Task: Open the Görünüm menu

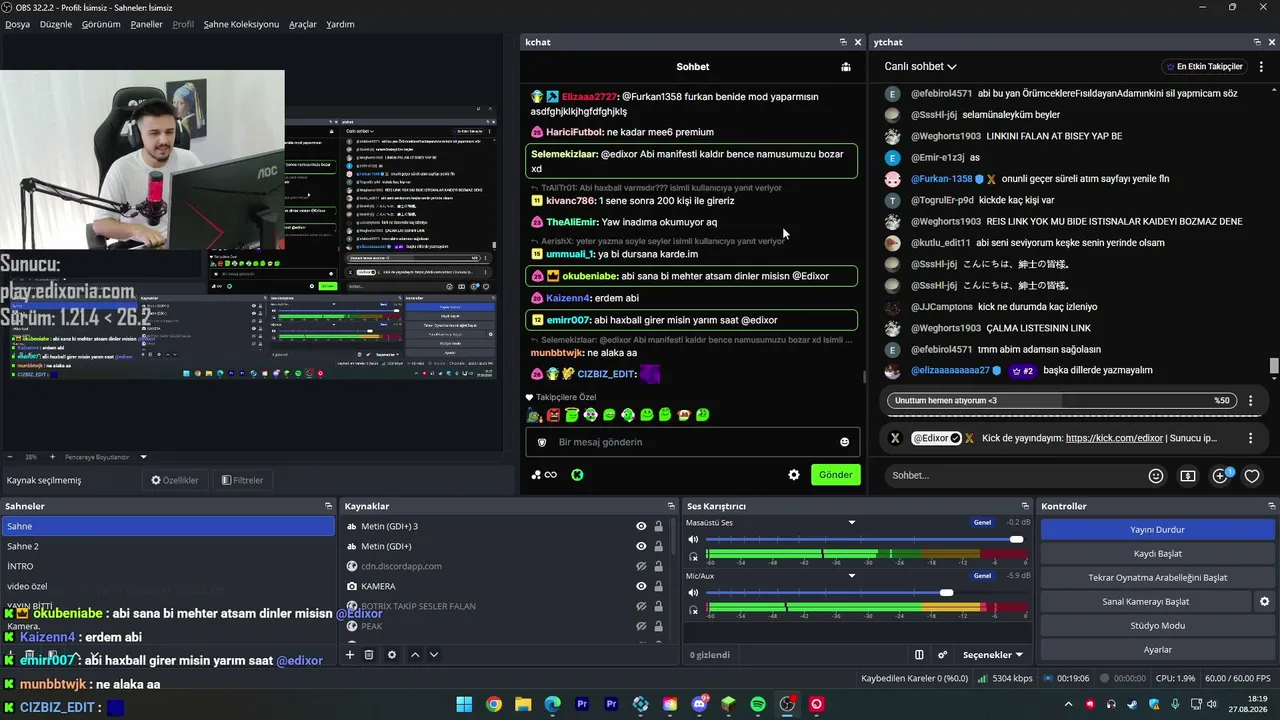Action: (101, 24)
